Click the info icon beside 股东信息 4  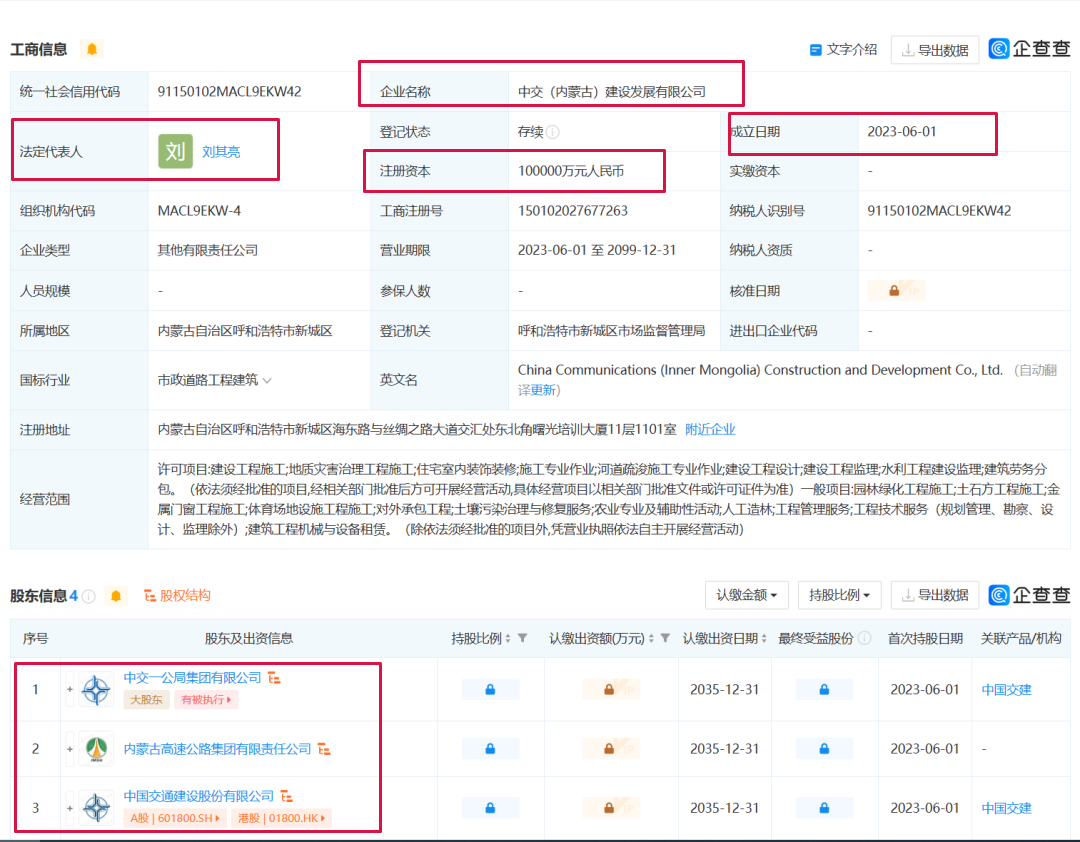[x=89, y=596]
